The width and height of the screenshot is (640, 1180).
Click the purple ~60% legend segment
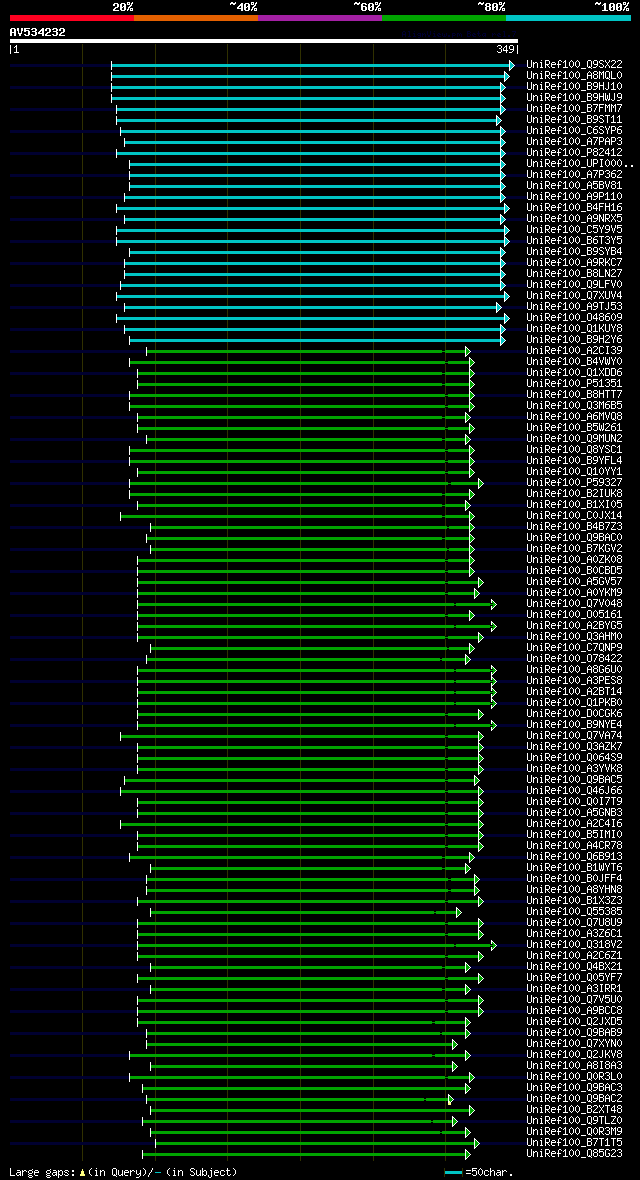coord(320,17)
